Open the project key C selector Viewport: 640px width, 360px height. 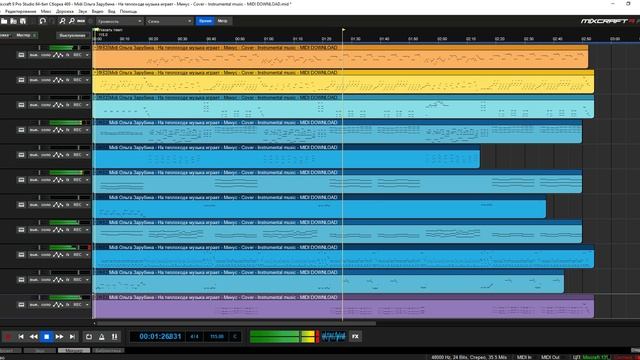point(235,337)
